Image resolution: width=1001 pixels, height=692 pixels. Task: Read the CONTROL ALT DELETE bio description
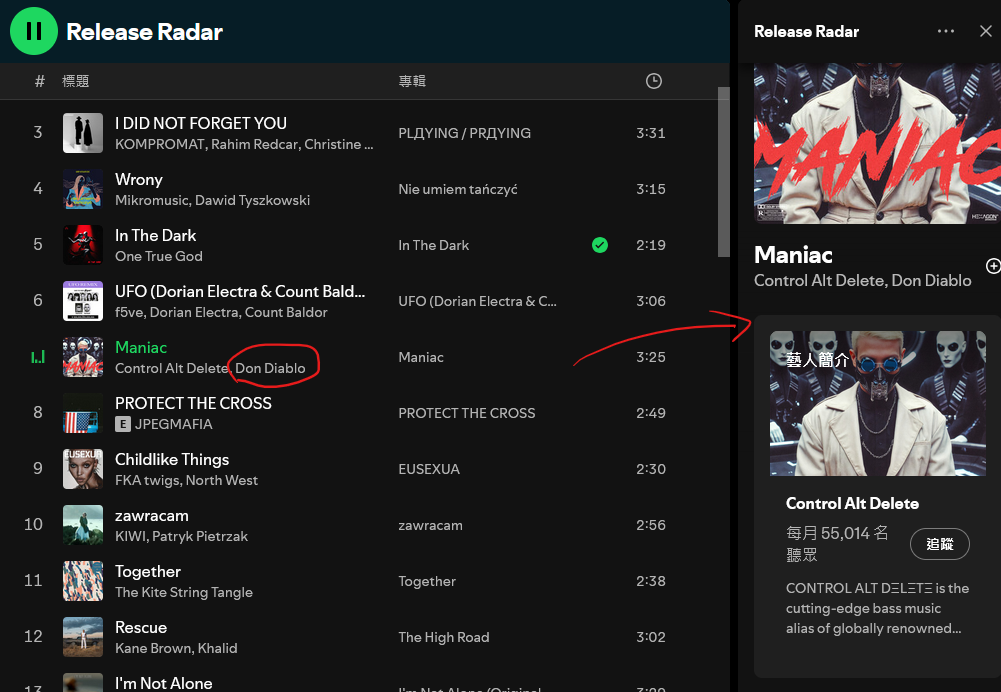coord(877,608)
